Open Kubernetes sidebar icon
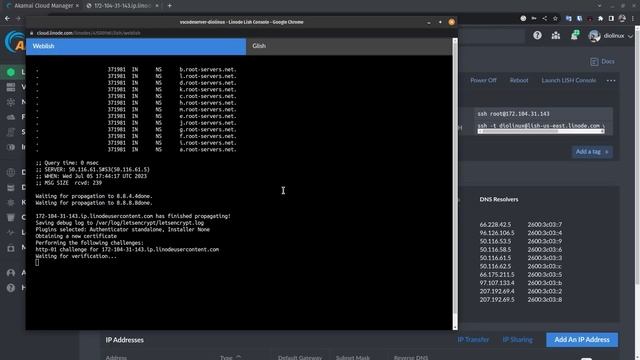This screenshot has height=360, width=640. pos(11,202)
